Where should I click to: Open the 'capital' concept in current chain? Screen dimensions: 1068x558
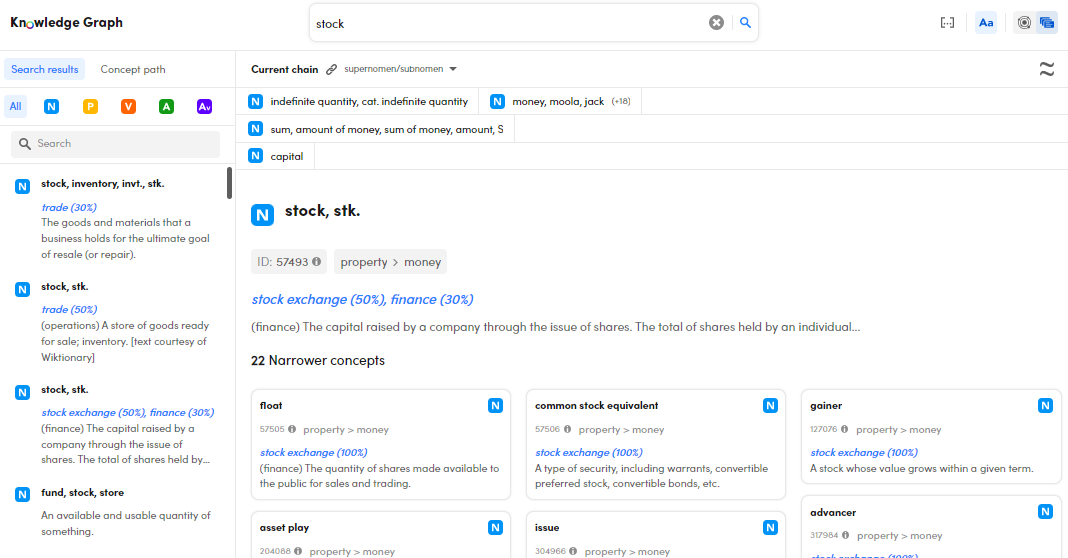(x=286, y=157)
